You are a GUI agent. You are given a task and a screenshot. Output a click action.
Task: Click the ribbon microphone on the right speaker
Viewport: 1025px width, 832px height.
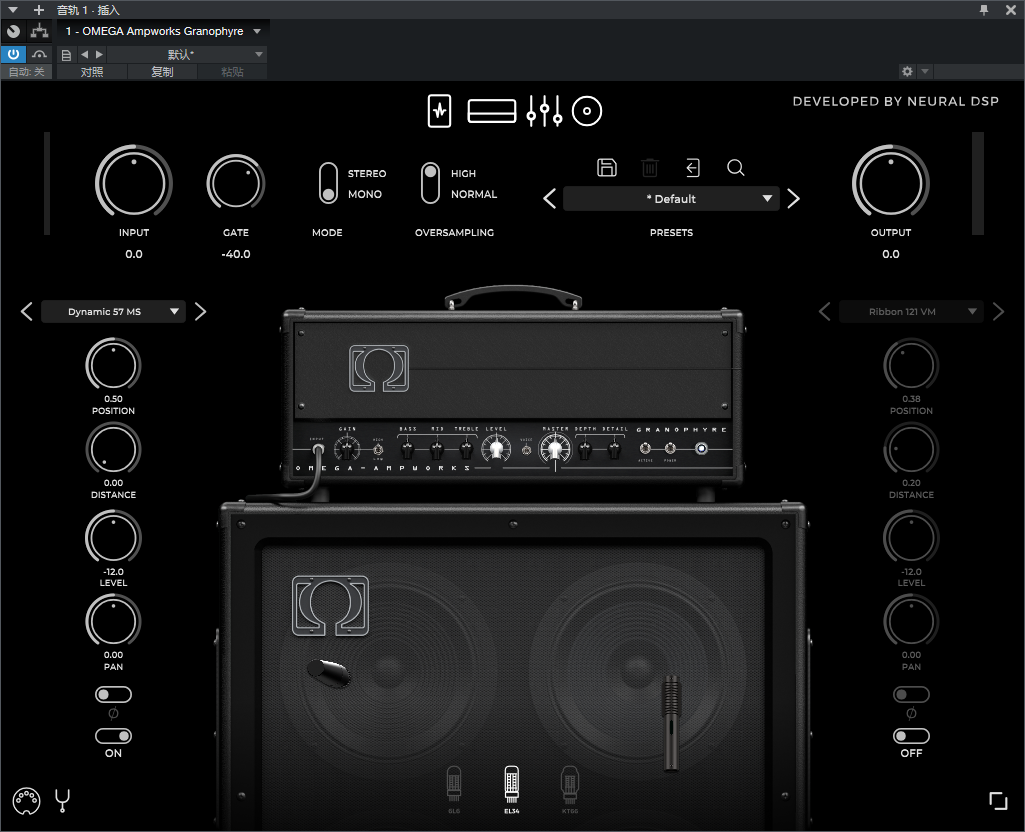671,723
